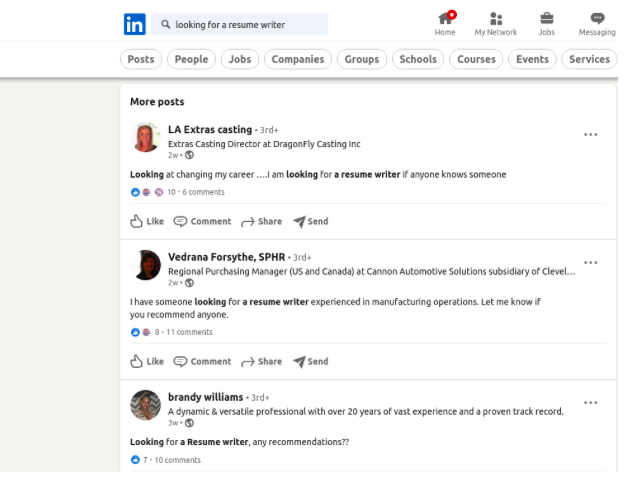Screen dimensions: 627x477
Task: Filter results by Jobs
Action: tap(240, 59)
